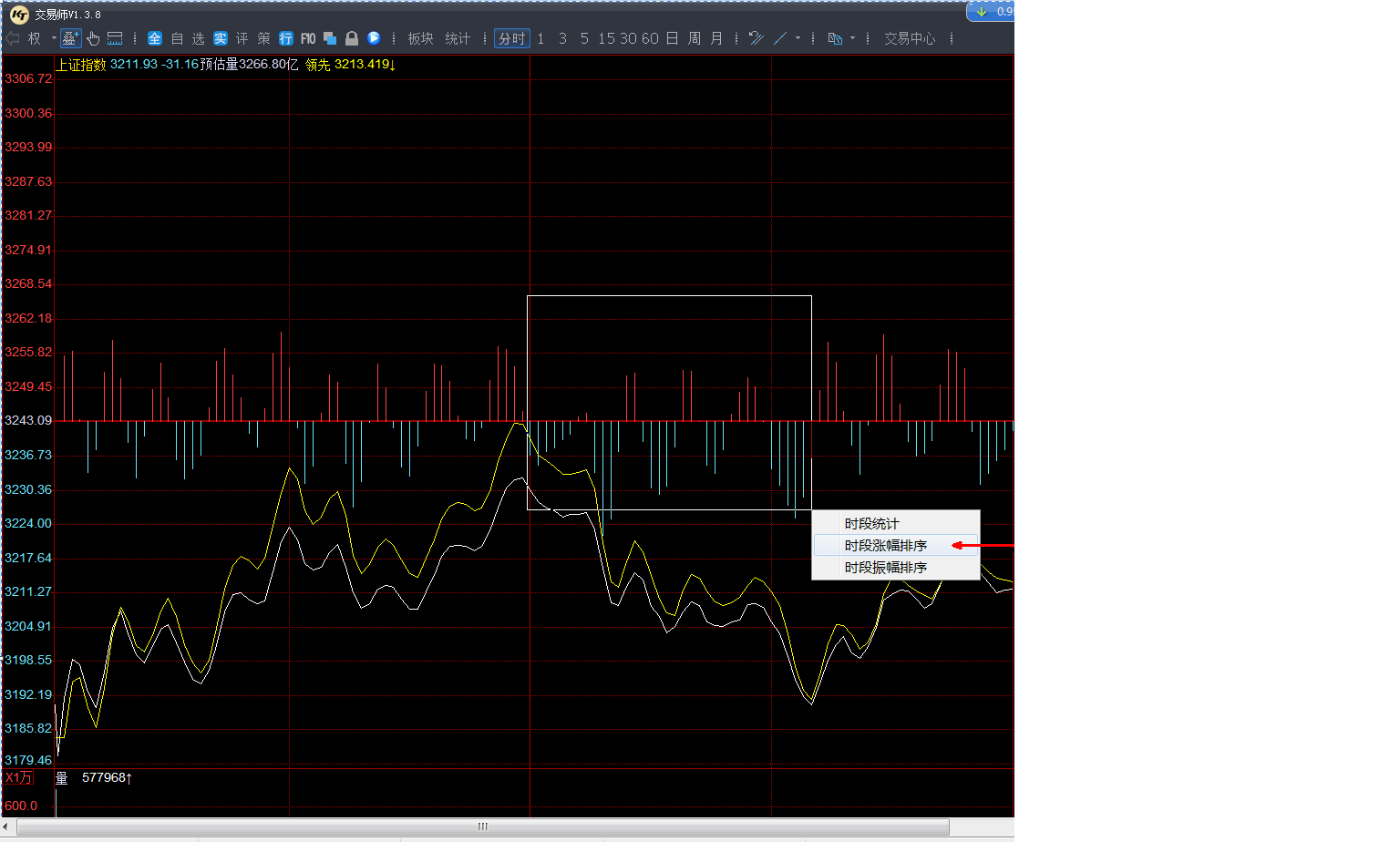
Task: Click the overlapping windows icon
Action: 330,38
